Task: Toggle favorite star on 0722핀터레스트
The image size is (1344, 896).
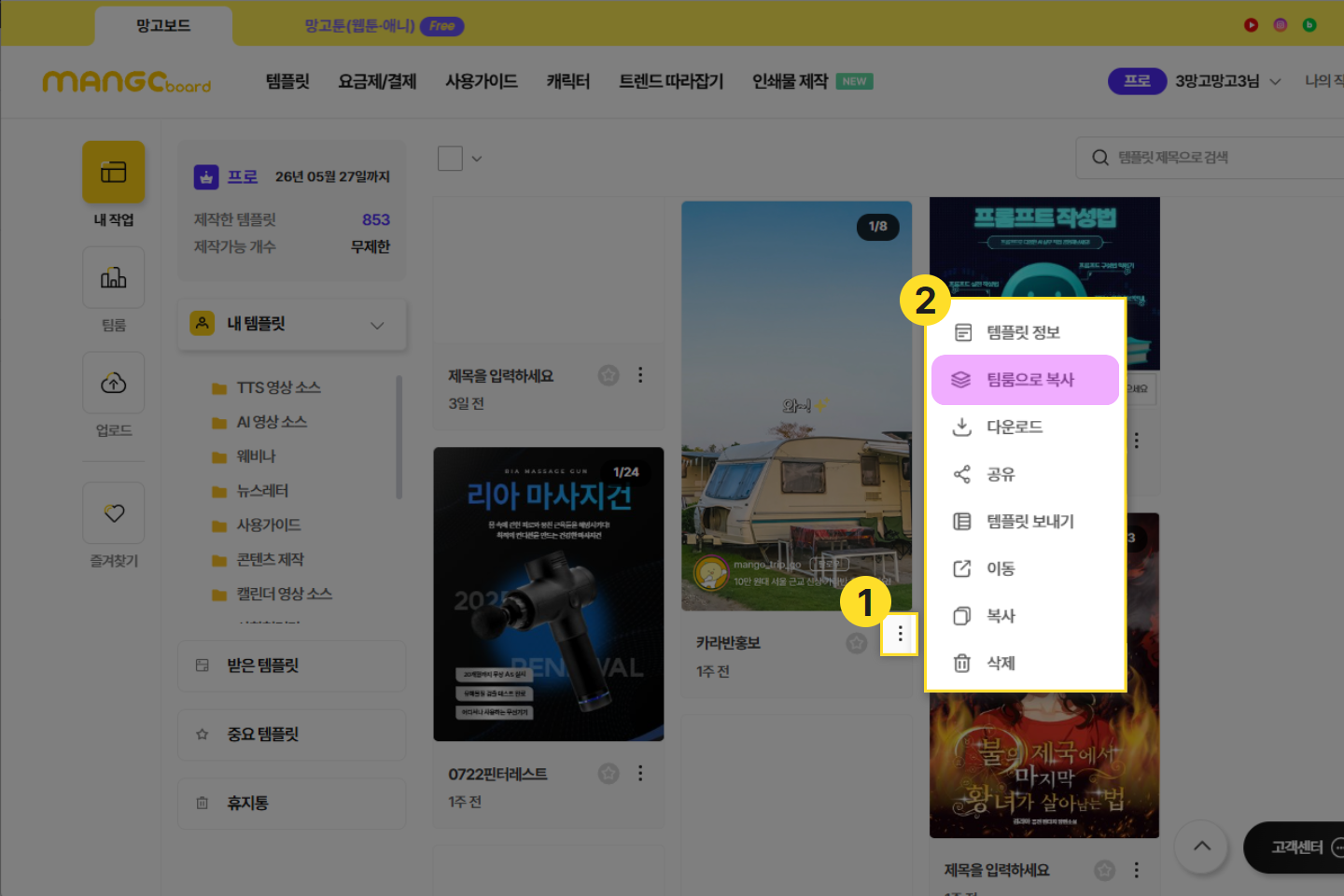Action: (609, 774)
